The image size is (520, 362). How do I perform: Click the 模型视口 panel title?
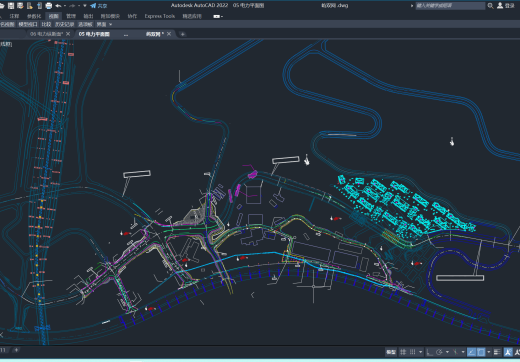tap(28, 24)
